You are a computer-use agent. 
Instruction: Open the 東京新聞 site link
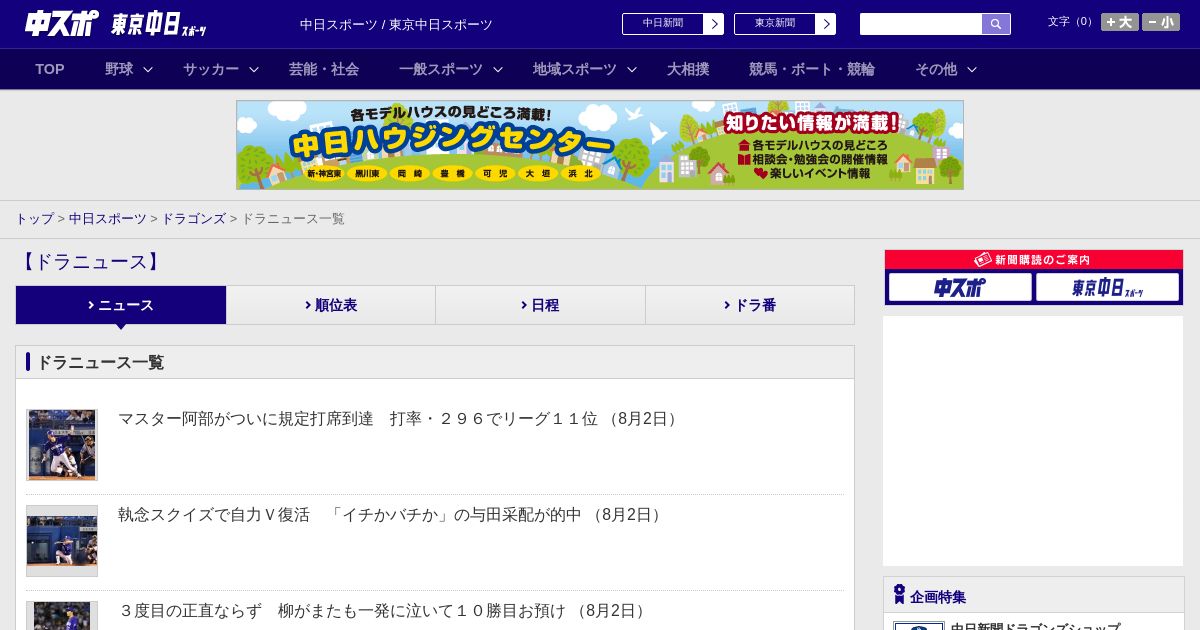(775, 24)
